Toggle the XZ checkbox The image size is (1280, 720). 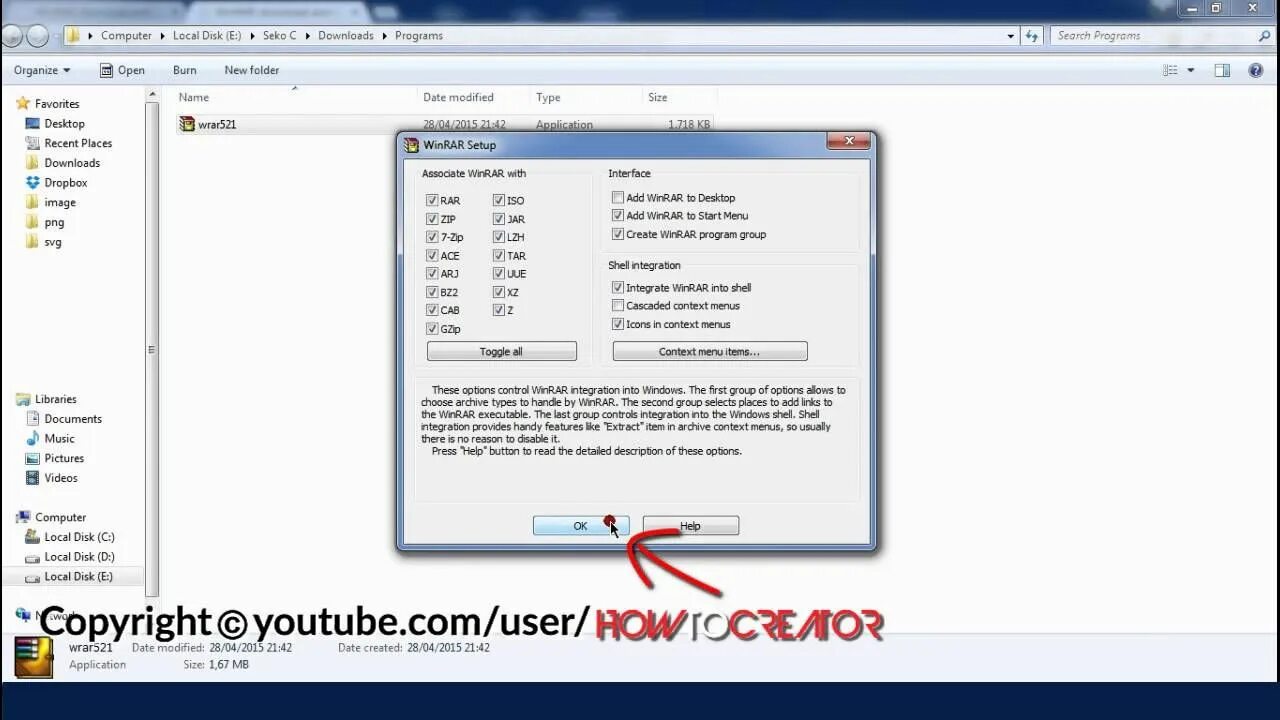click(498, 292)
